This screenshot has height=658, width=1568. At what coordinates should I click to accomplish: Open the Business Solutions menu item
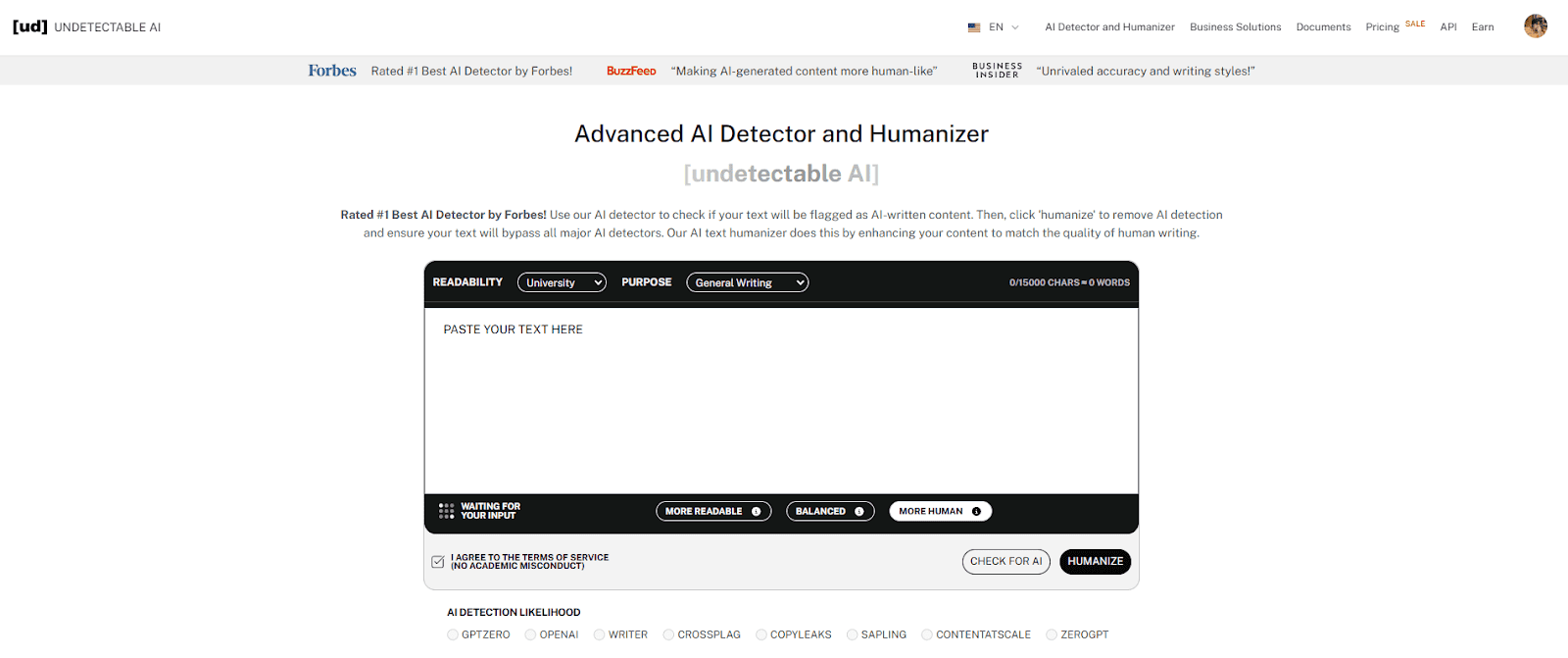(1235, 27)
